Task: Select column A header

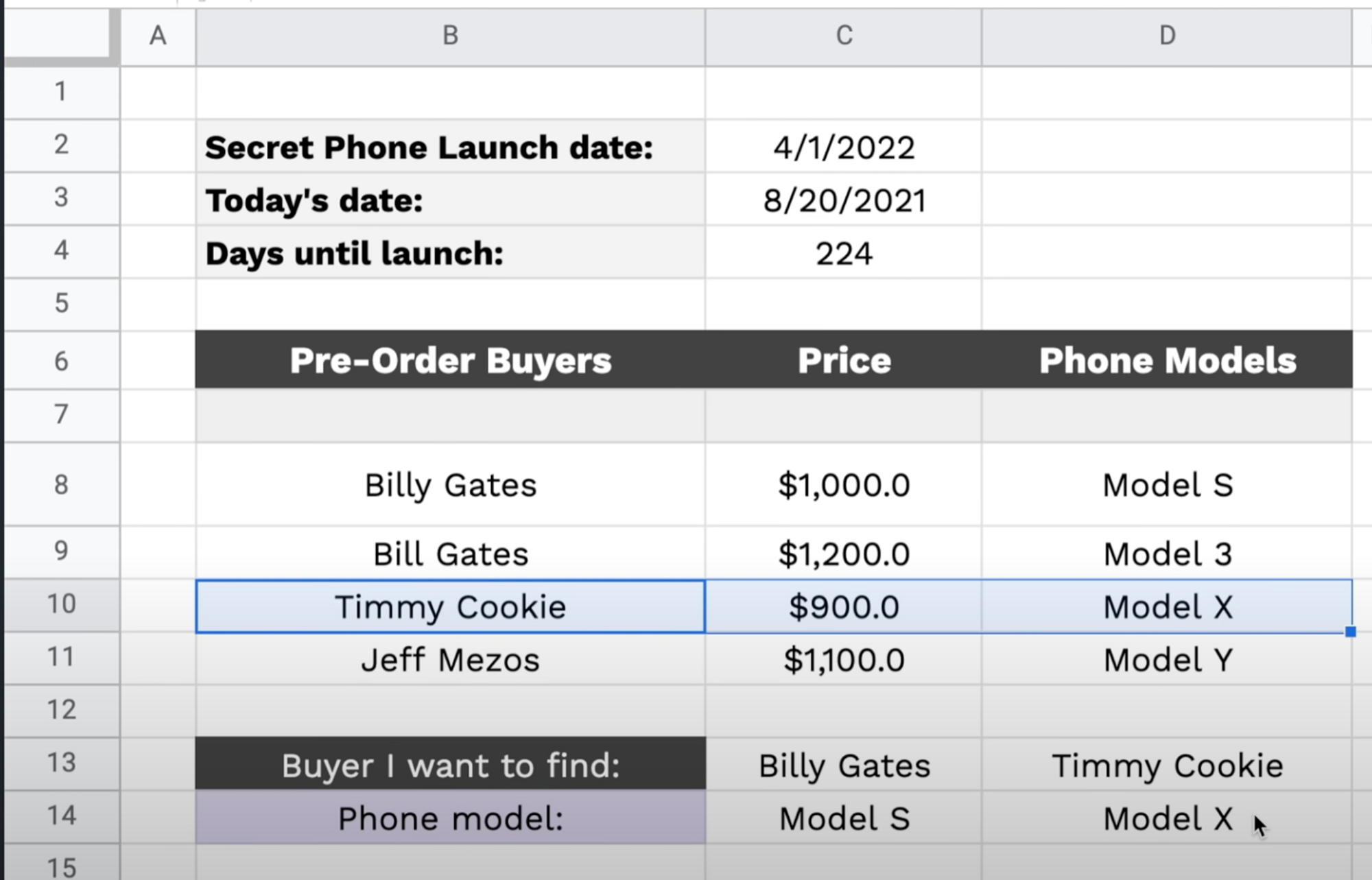Action: [158, 34]
